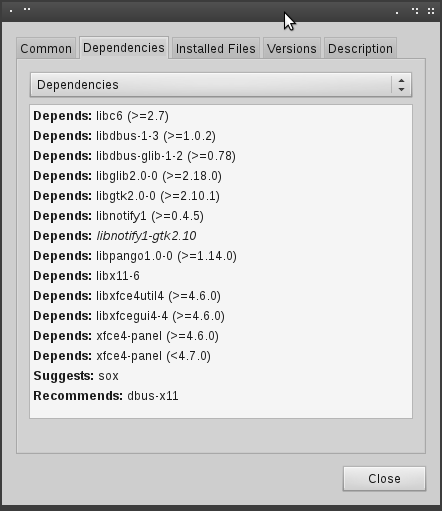Select the libnotify1 (>=0.4.5) row
The width and height of the screenshot is (442, 511).
click(118, 216)
